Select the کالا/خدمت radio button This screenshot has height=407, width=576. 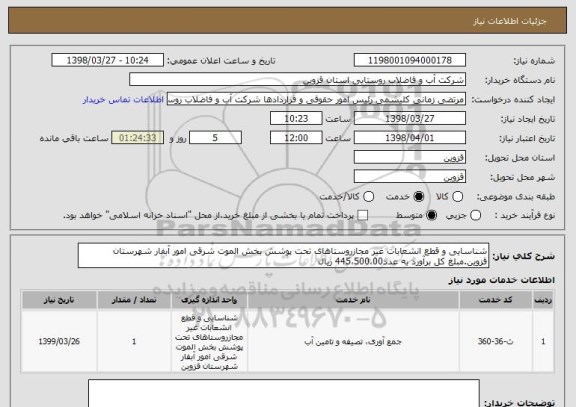point(368,197)
